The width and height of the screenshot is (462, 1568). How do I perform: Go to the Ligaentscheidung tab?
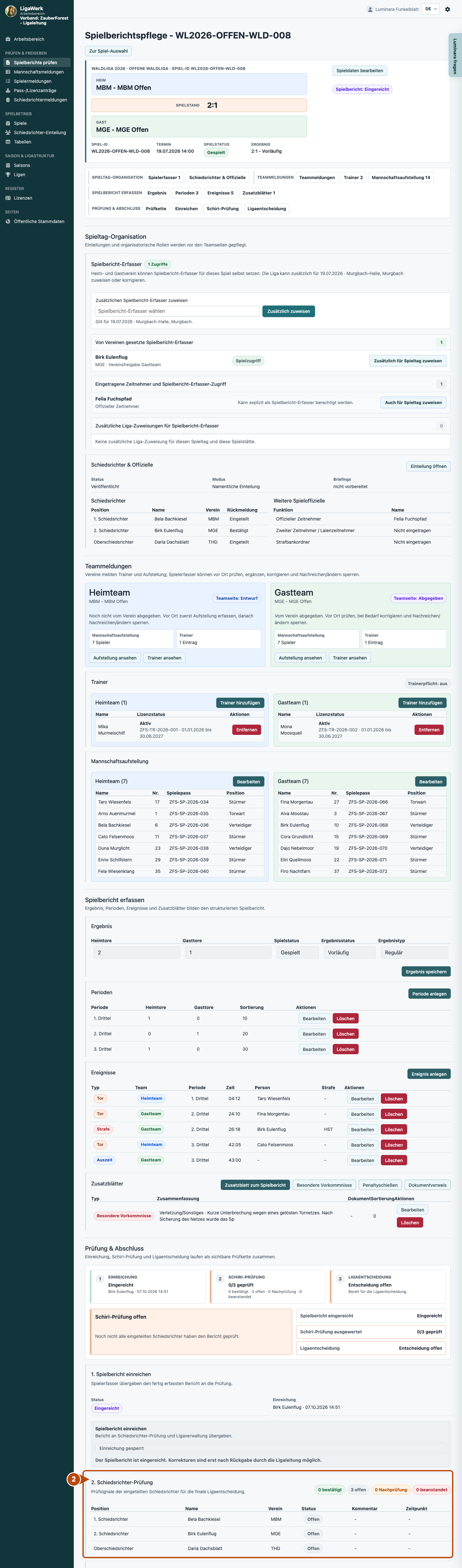pos(267,209)
